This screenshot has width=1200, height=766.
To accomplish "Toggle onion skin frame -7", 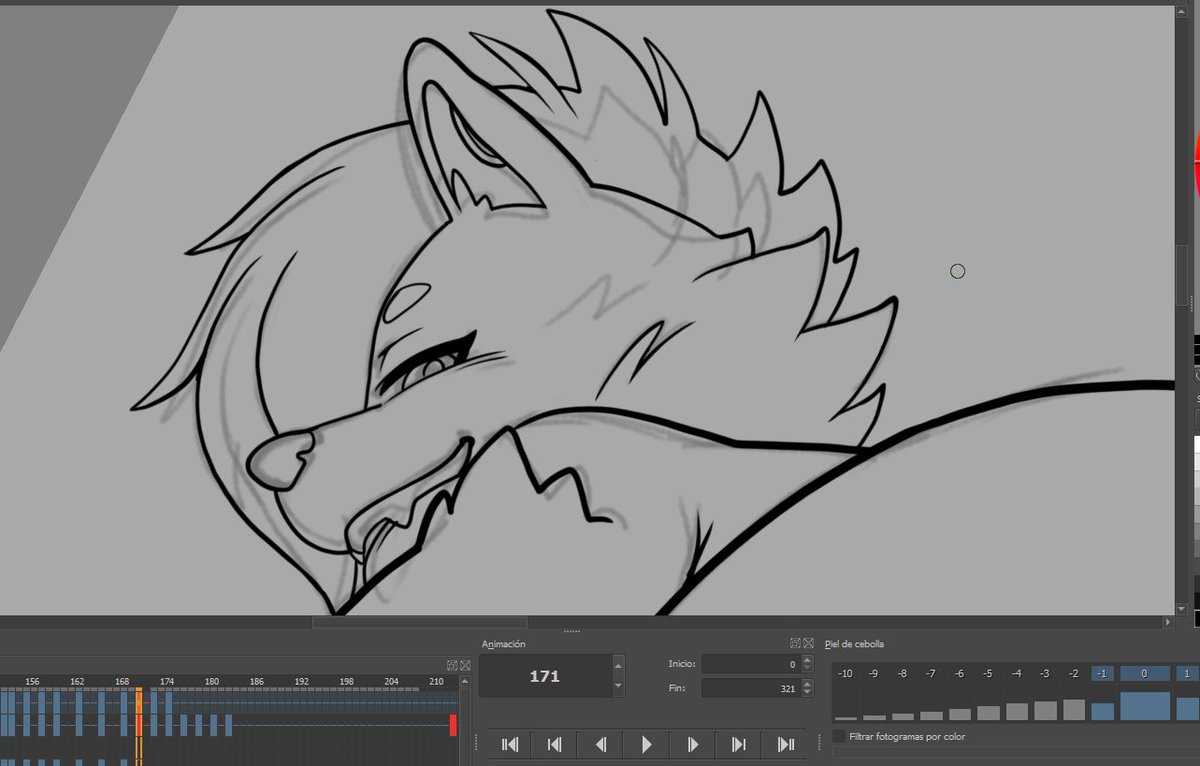I will click(x=932, y=674).
